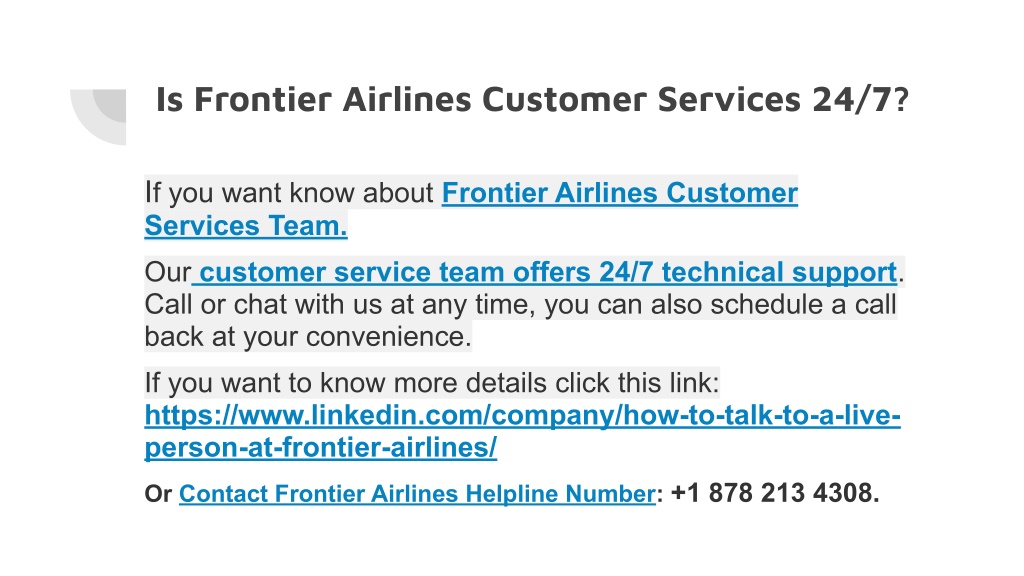1024x576 pixels.
Task: Select the slide title heading
Action: (x=532, y=100)
